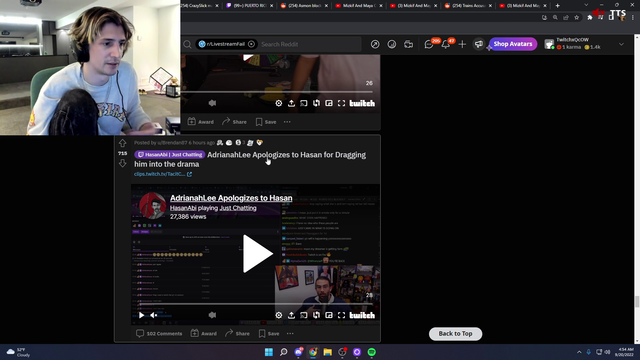Seek on lower clip progress bar

pyautogui.click(x=256, y=304)
